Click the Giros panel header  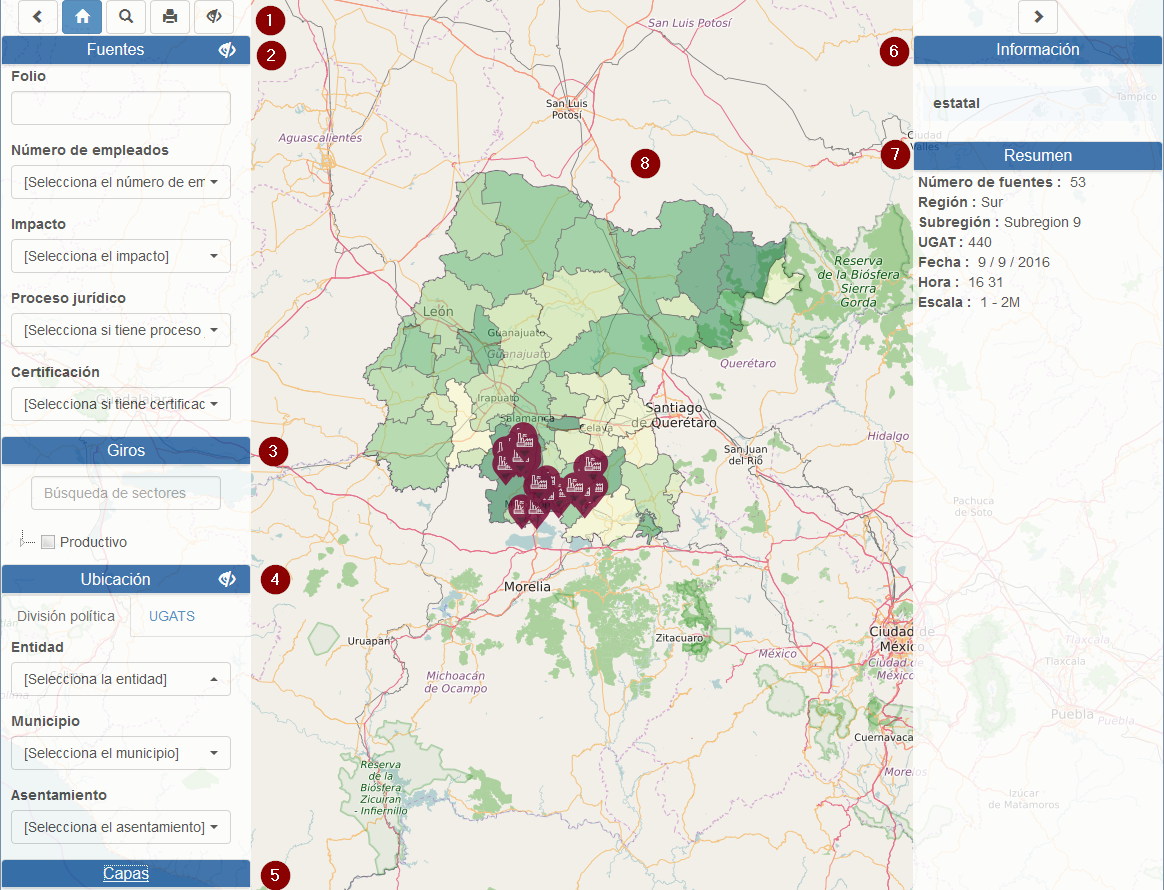pos(126,451)
